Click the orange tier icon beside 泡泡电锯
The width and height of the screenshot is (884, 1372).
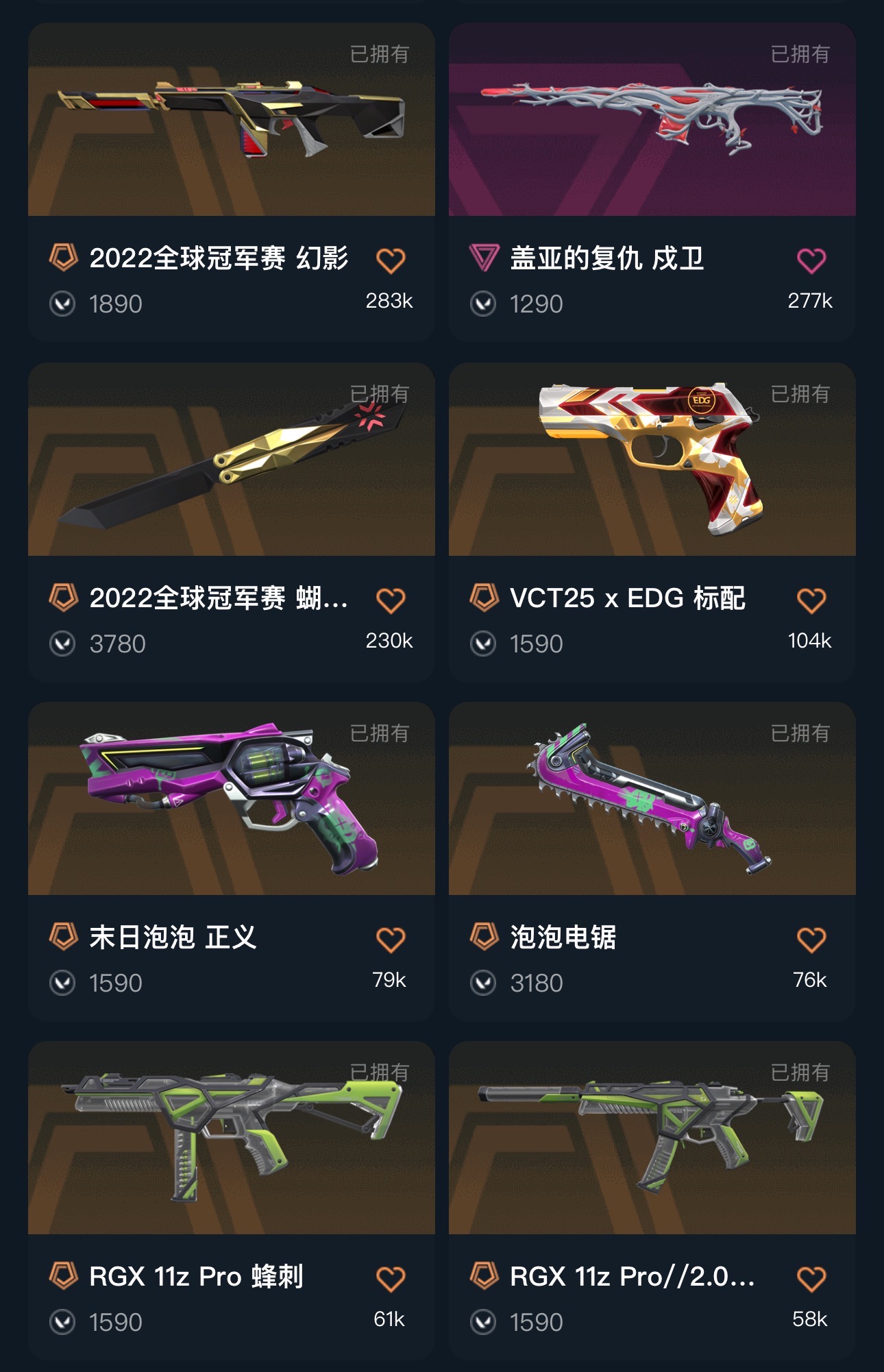point(484,937)
